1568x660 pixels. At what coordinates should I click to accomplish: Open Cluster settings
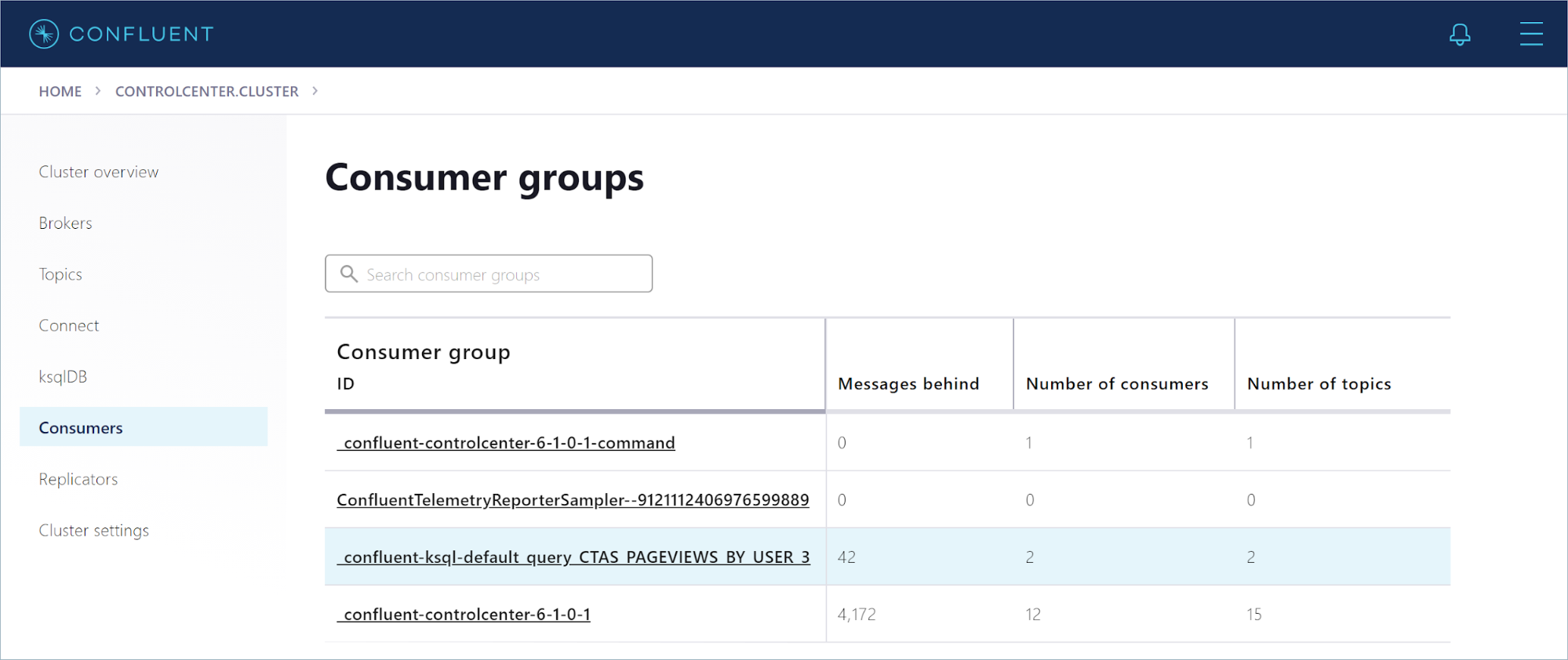(94, 531)
